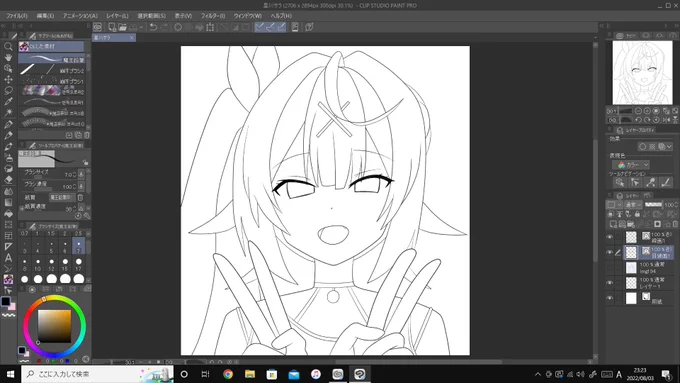
Task: Flip canvas vertically in Navigator
Action: 675,120
